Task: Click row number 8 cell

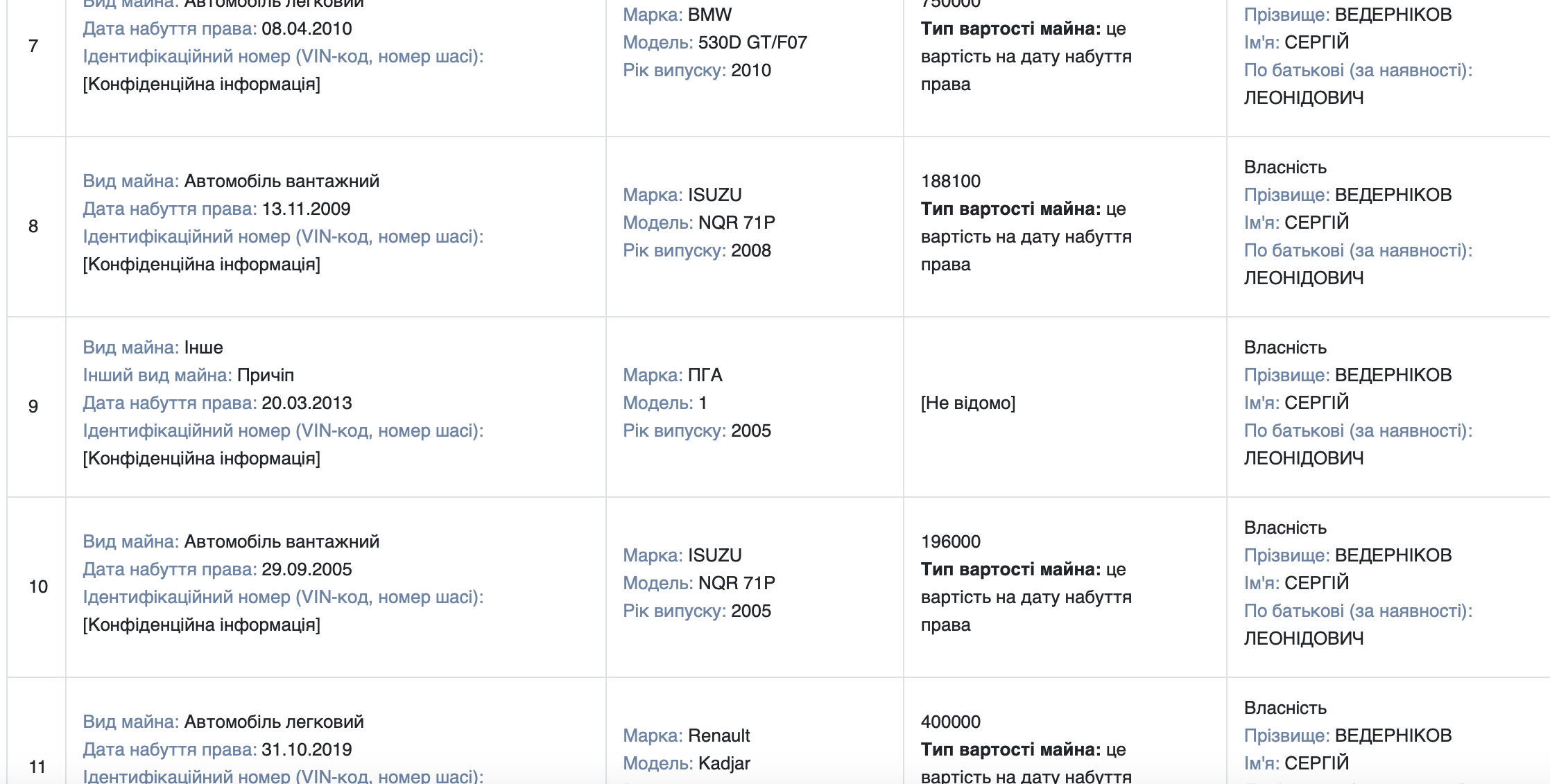Action: coord(36,227)
